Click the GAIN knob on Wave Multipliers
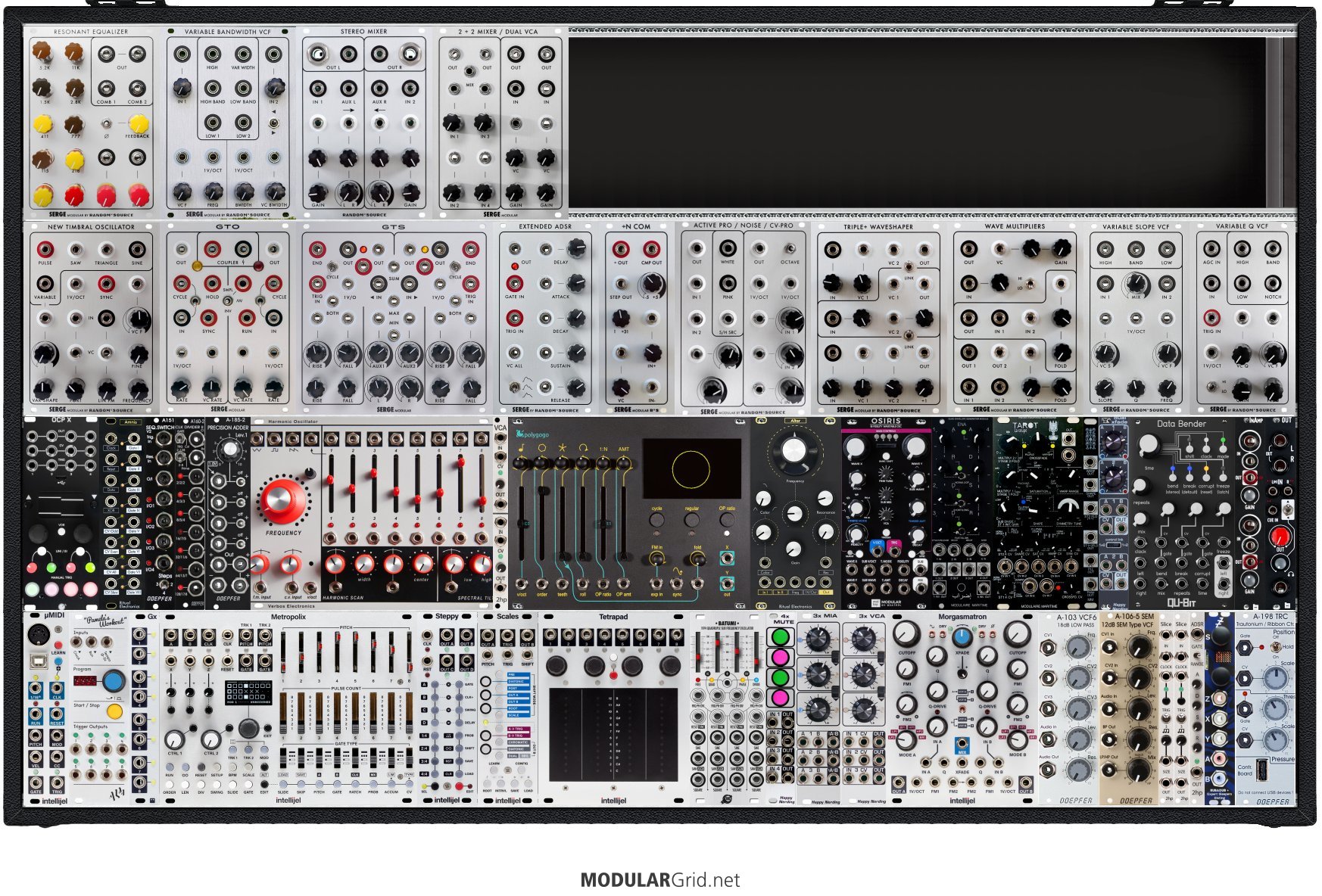The width and height of the screenshot is (1322, 896). point(1062,247)
